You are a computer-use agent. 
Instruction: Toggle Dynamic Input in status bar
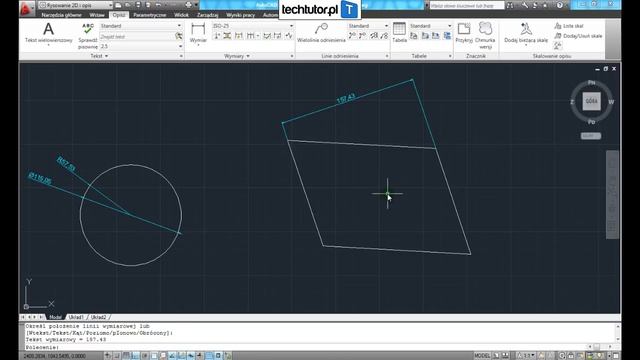click(191, 356)
